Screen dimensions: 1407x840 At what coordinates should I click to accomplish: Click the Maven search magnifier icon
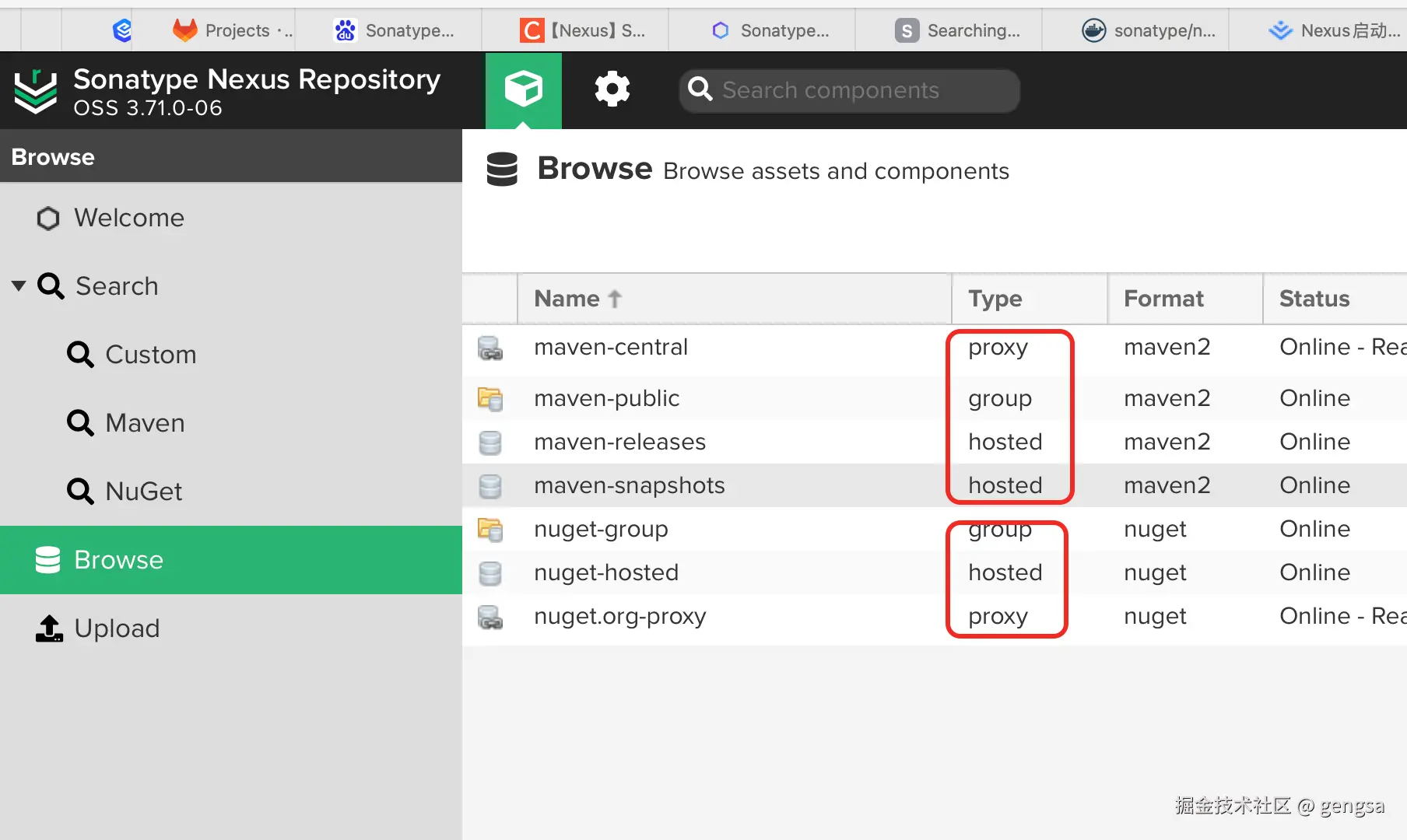[x=80, y=423]
